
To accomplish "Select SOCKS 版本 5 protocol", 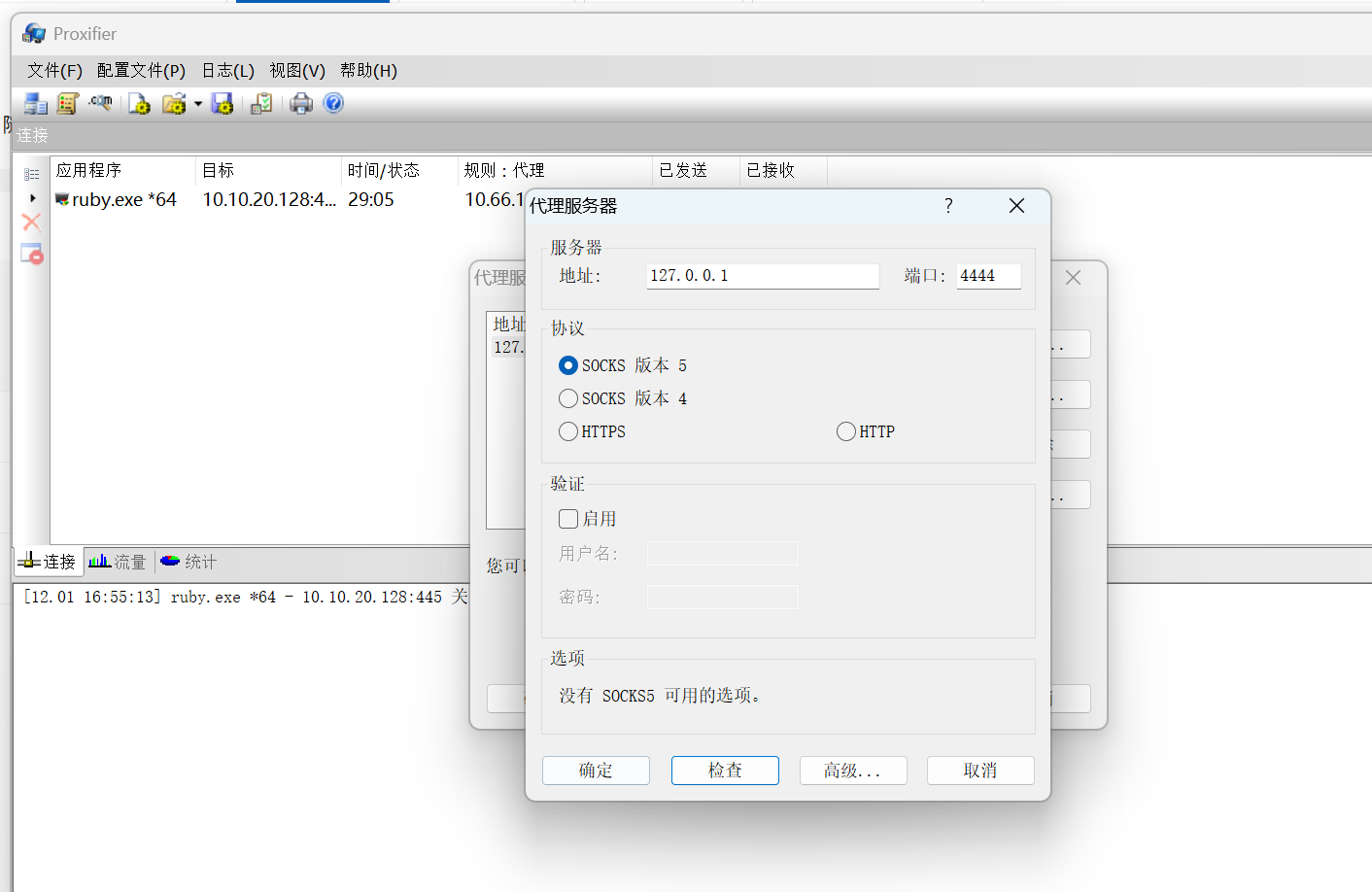I will click(x=623, y=365).
